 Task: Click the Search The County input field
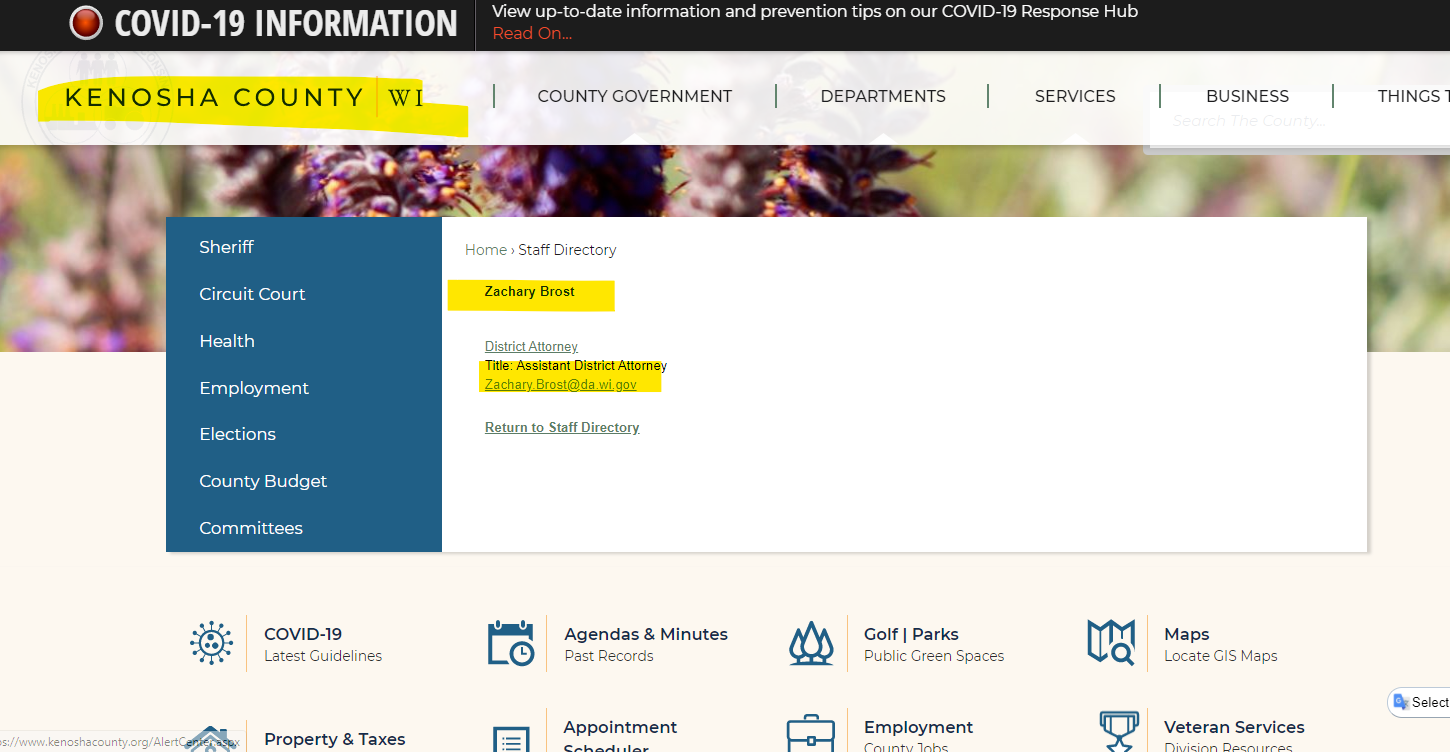tap(1300, 121)
